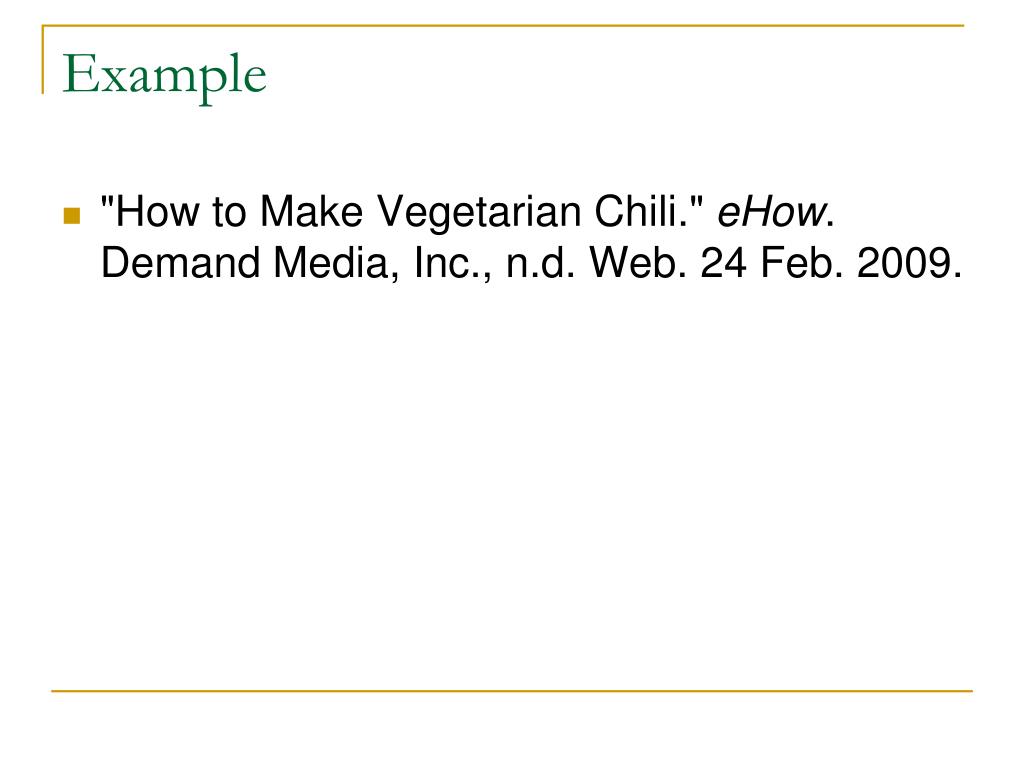1024x768 pixels.
Task: Click the gold horizontal line at the slide bottom
Action: [x=512, y=690]
